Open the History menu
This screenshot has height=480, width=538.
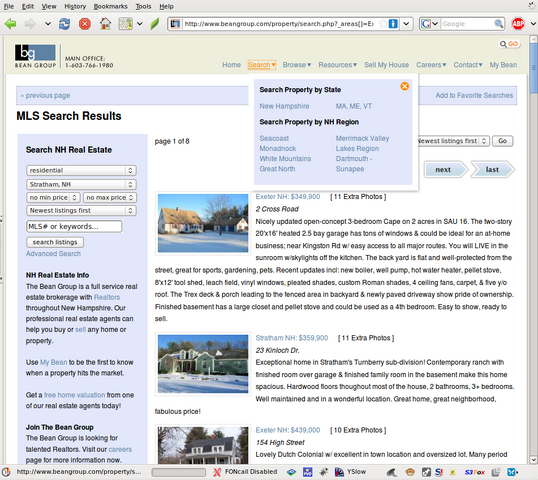[75, 6]
